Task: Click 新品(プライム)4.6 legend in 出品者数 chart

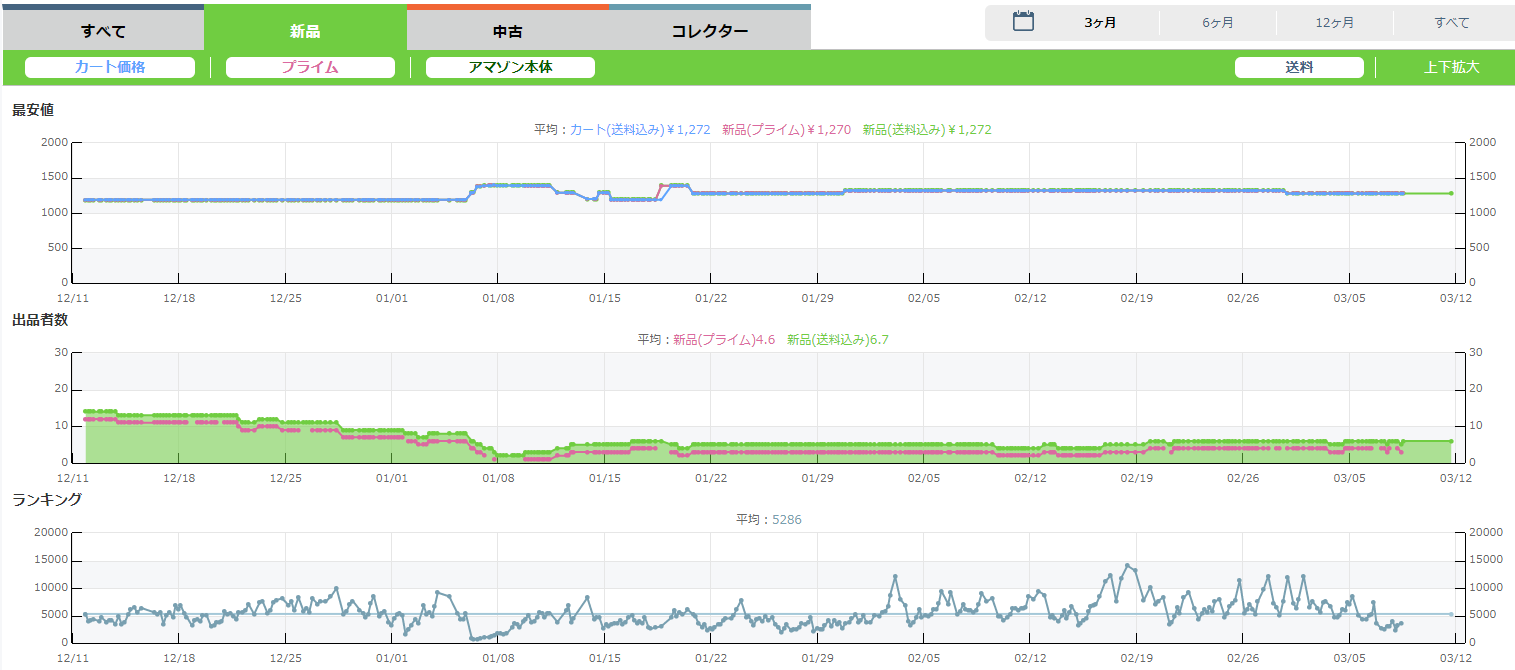Action: pyautogui.click(x=724, y=339)
